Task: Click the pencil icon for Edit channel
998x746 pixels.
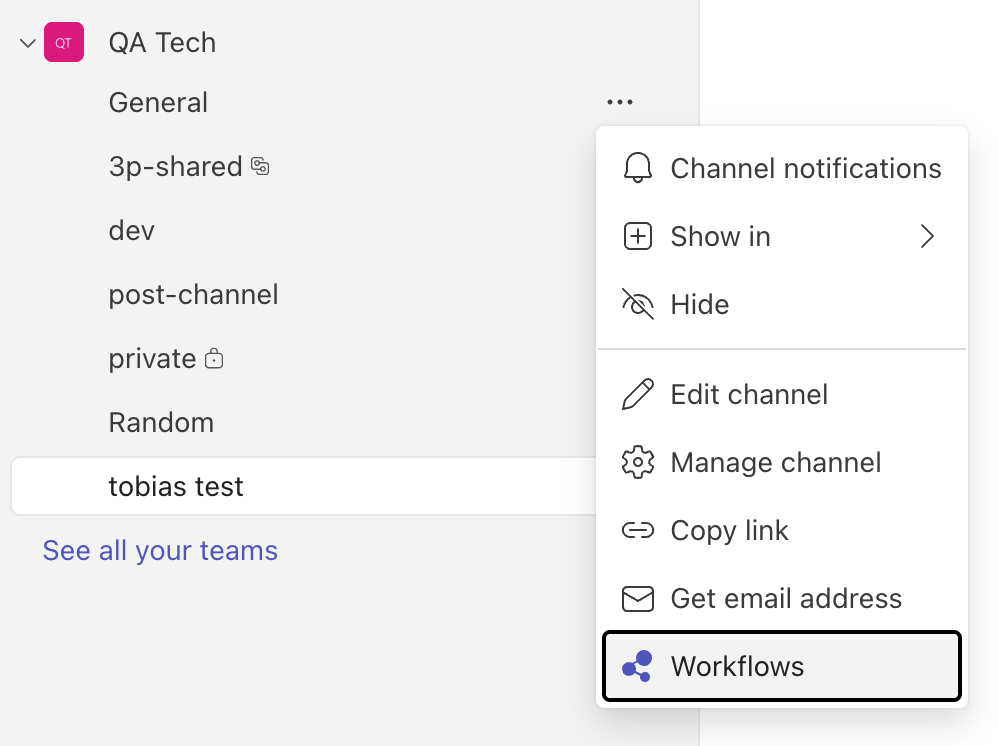Action: click(637, 394)
